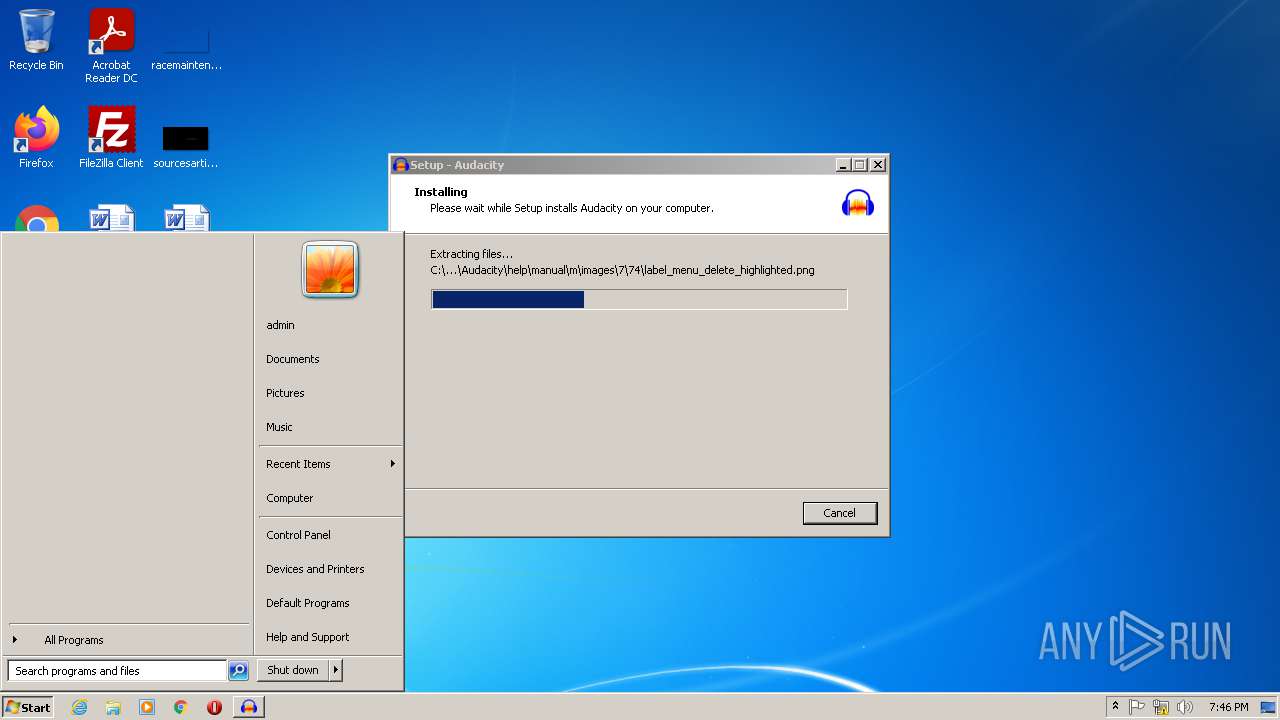Close the Audacity Setup window
Screen dimensions: 1280x720
[x=878, y=165]
